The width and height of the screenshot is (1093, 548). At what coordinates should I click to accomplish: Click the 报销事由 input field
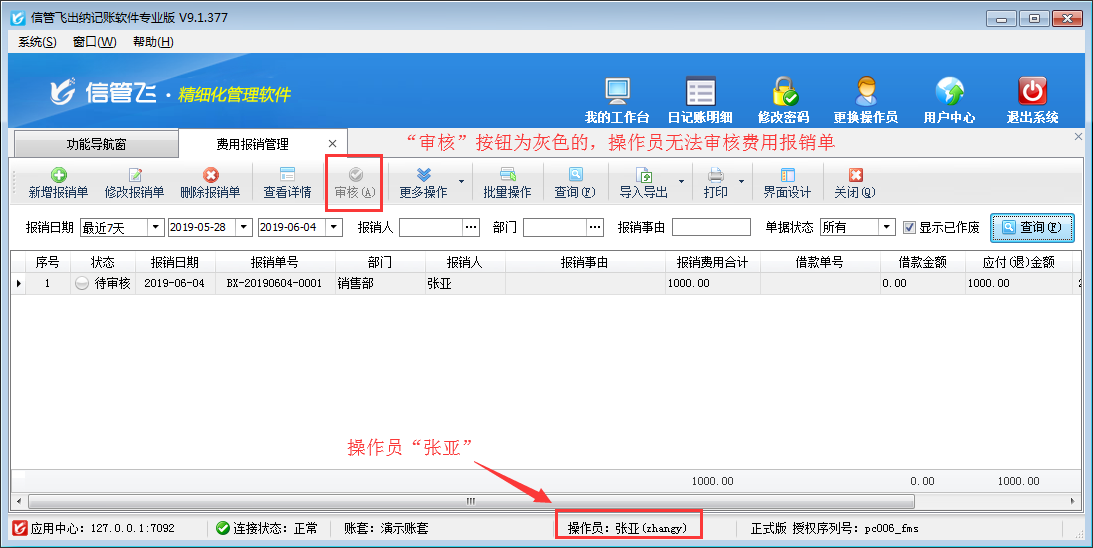(711, 227)
